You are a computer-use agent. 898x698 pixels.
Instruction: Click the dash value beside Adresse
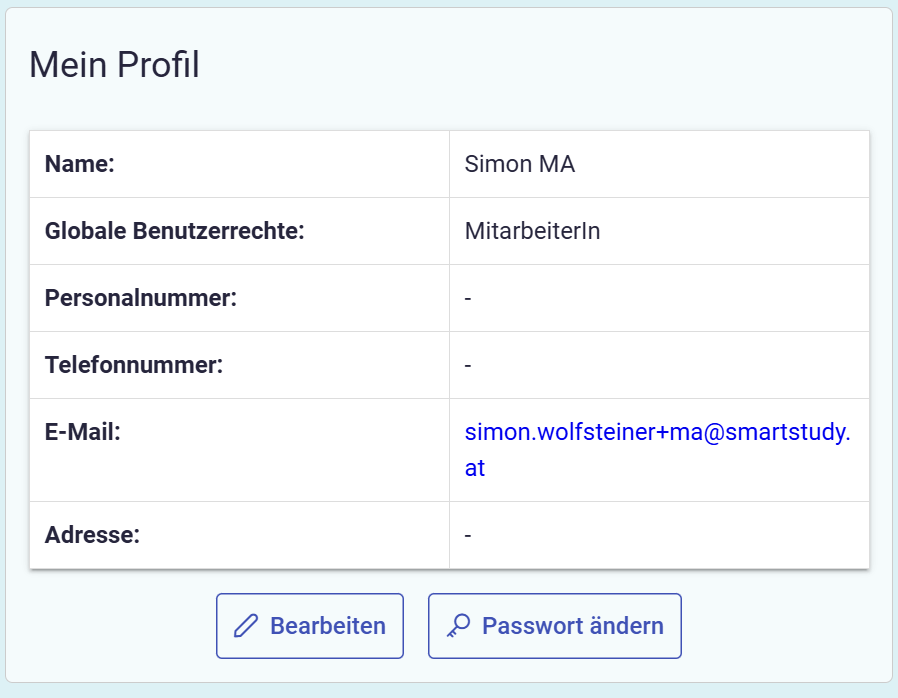pos(468,535)
